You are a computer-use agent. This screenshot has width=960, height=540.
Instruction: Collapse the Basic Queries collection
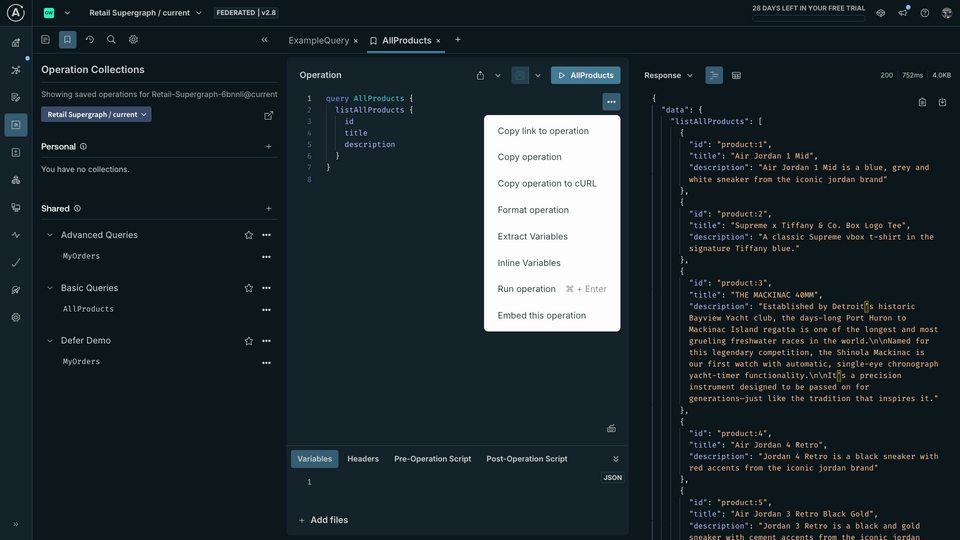coord(50,288)
